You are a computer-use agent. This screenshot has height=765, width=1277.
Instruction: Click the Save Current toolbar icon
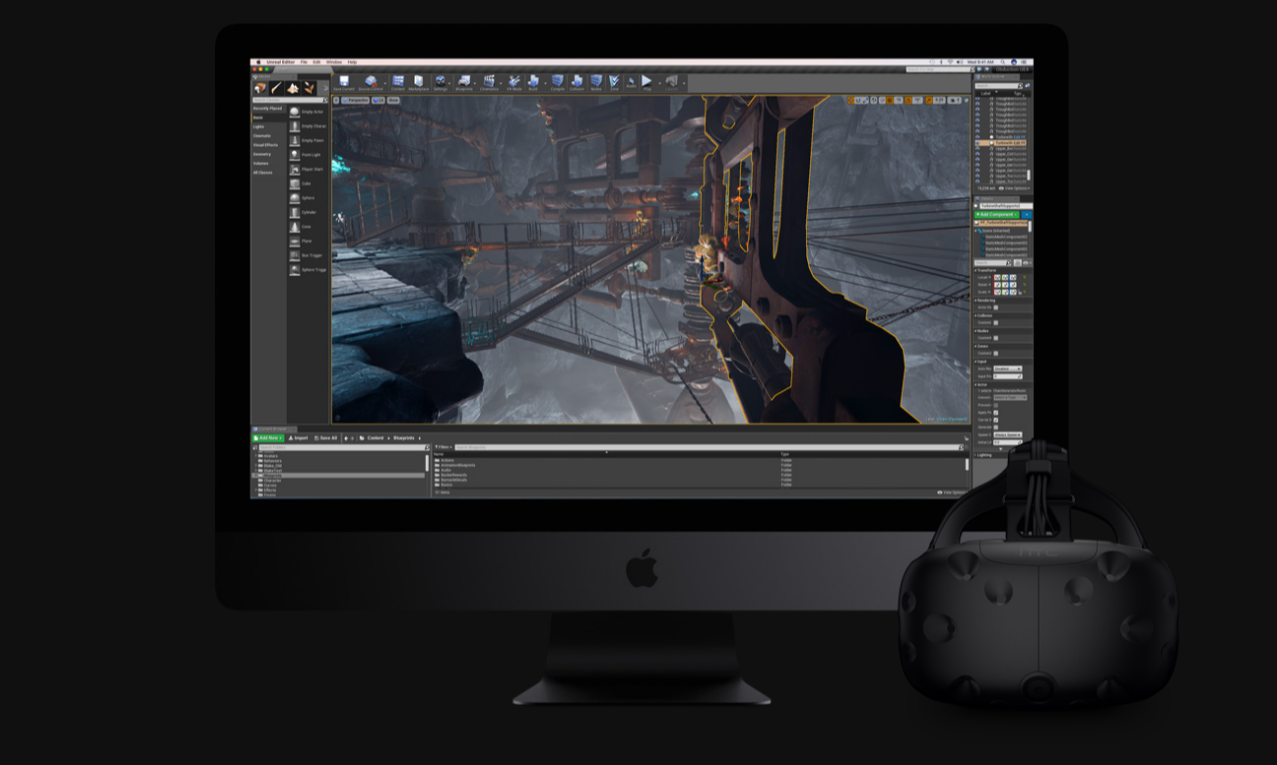(x=344, y=82)
